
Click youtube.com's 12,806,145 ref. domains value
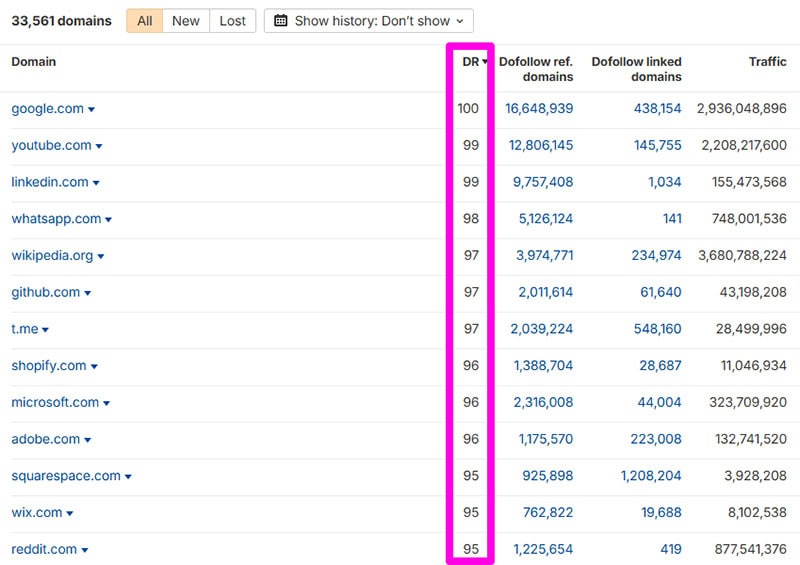coord(541,145)
